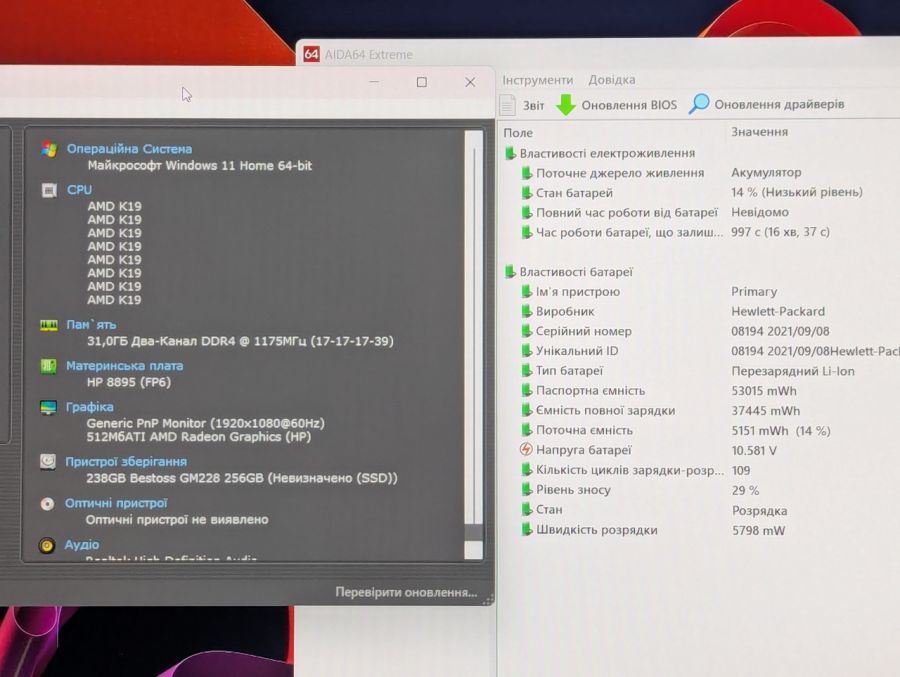The width and height of the screenshot is (900, 677).
Task: Click the monitor icon beside Графіка
Action: coord(48,407)
